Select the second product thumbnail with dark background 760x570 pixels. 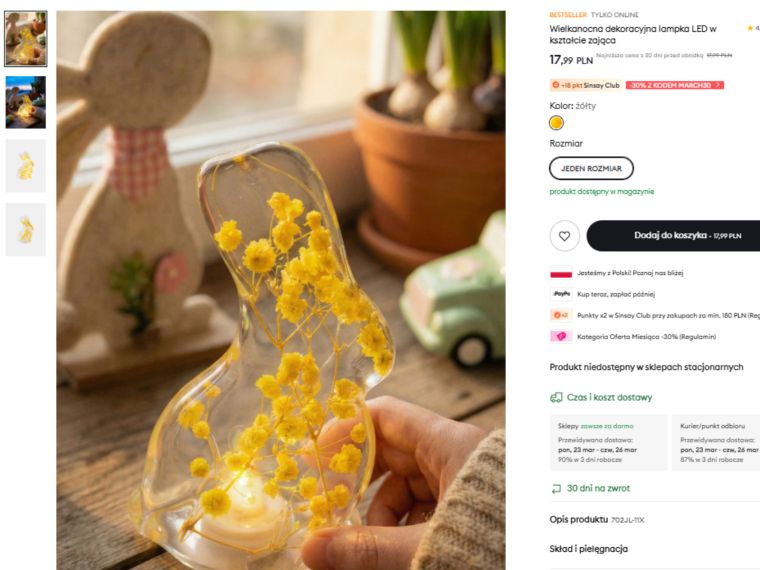[x=26, y=102]
